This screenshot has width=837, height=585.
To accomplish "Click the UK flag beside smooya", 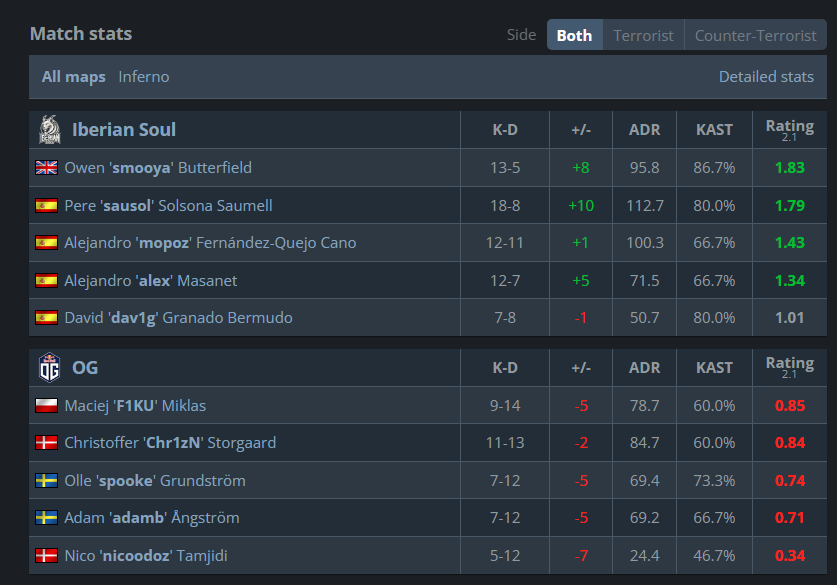I will point(46,168).
